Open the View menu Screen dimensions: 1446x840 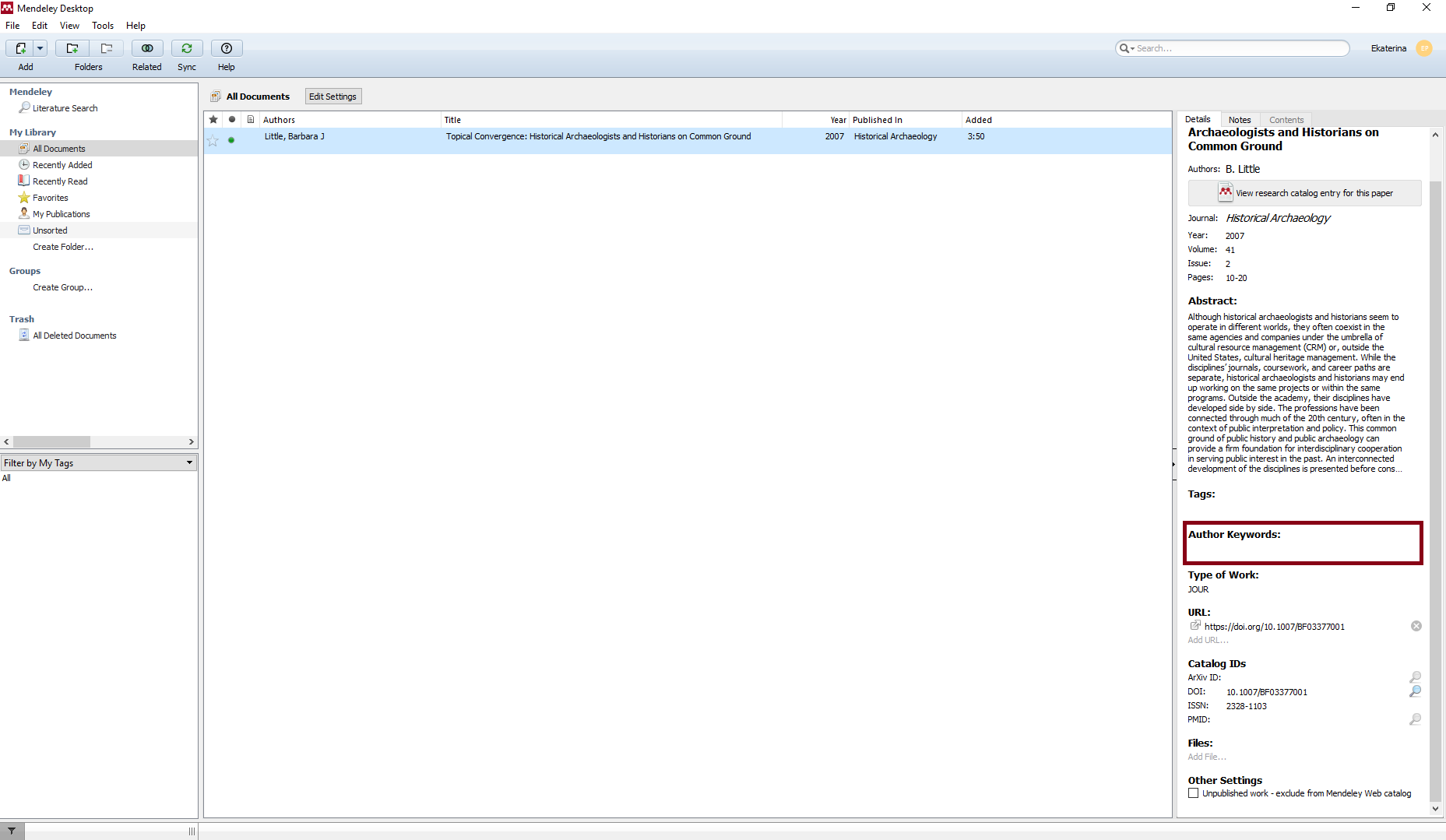(69, 26)
